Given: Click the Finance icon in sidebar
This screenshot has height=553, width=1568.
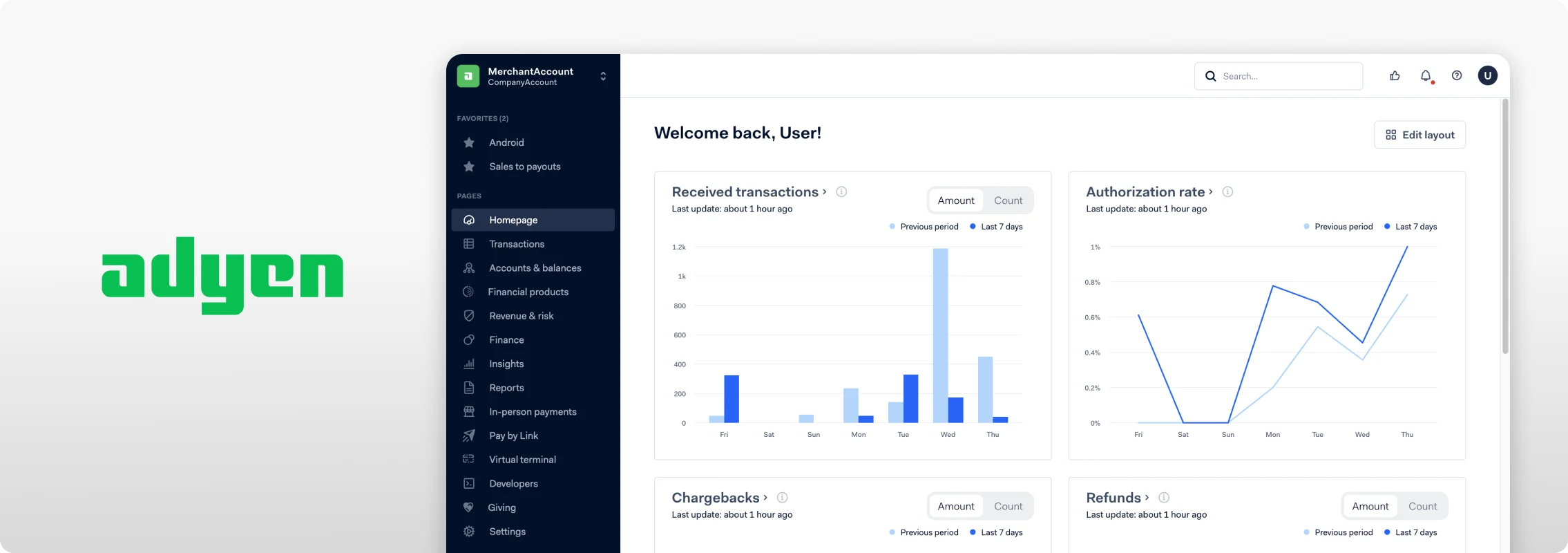Looking at the screenshot, I should coord(469,340).
